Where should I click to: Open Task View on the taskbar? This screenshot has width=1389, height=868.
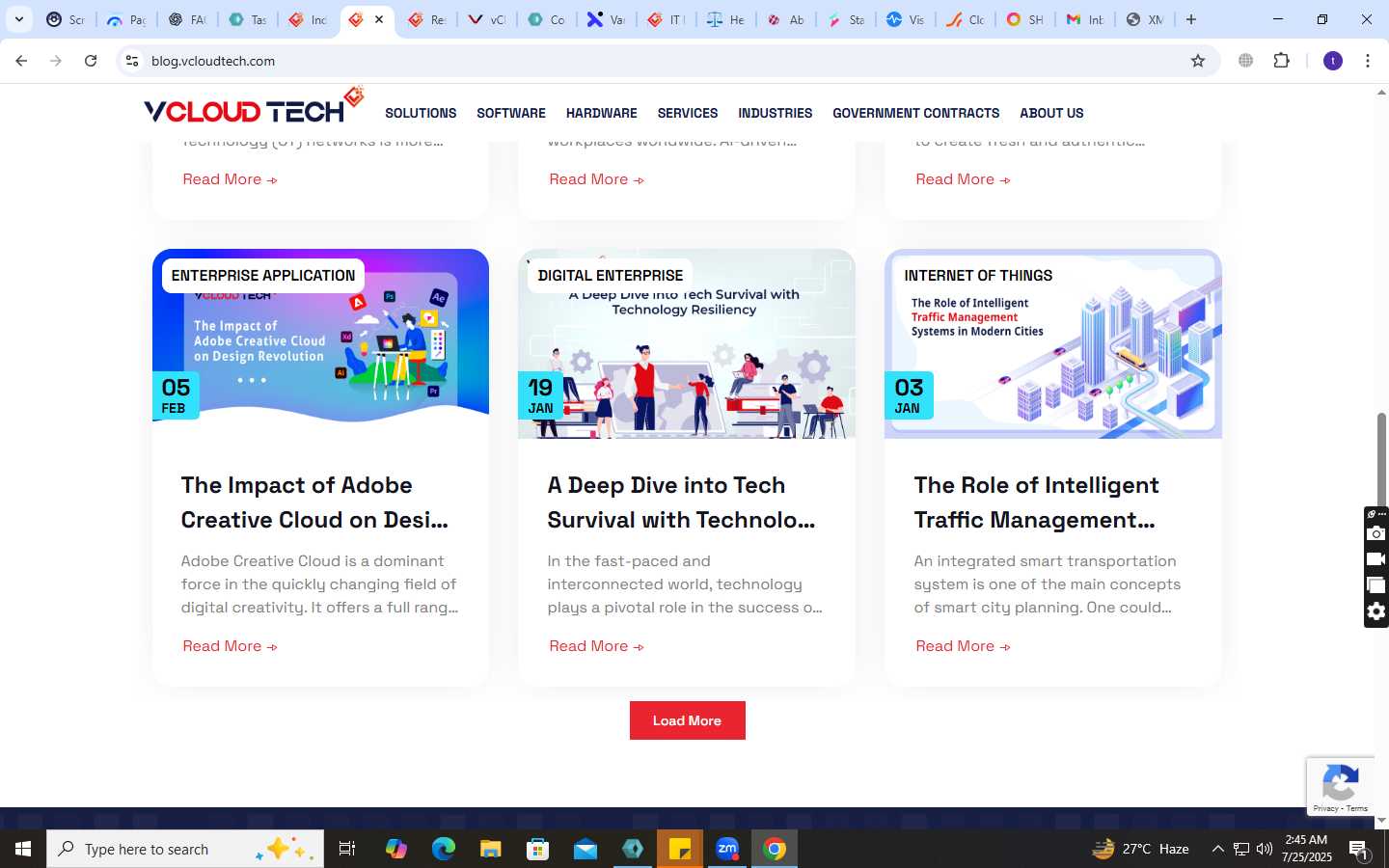347,849
